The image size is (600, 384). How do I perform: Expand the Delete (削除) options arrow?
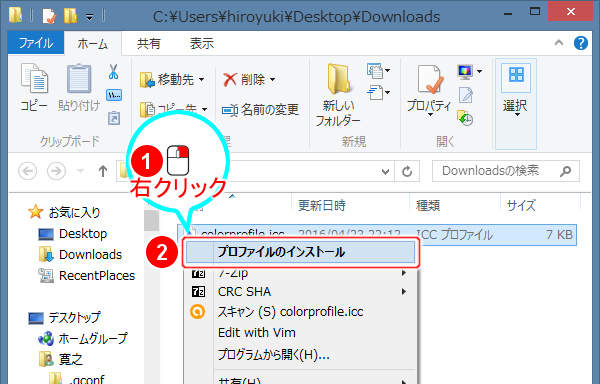[x=272, y=80]
